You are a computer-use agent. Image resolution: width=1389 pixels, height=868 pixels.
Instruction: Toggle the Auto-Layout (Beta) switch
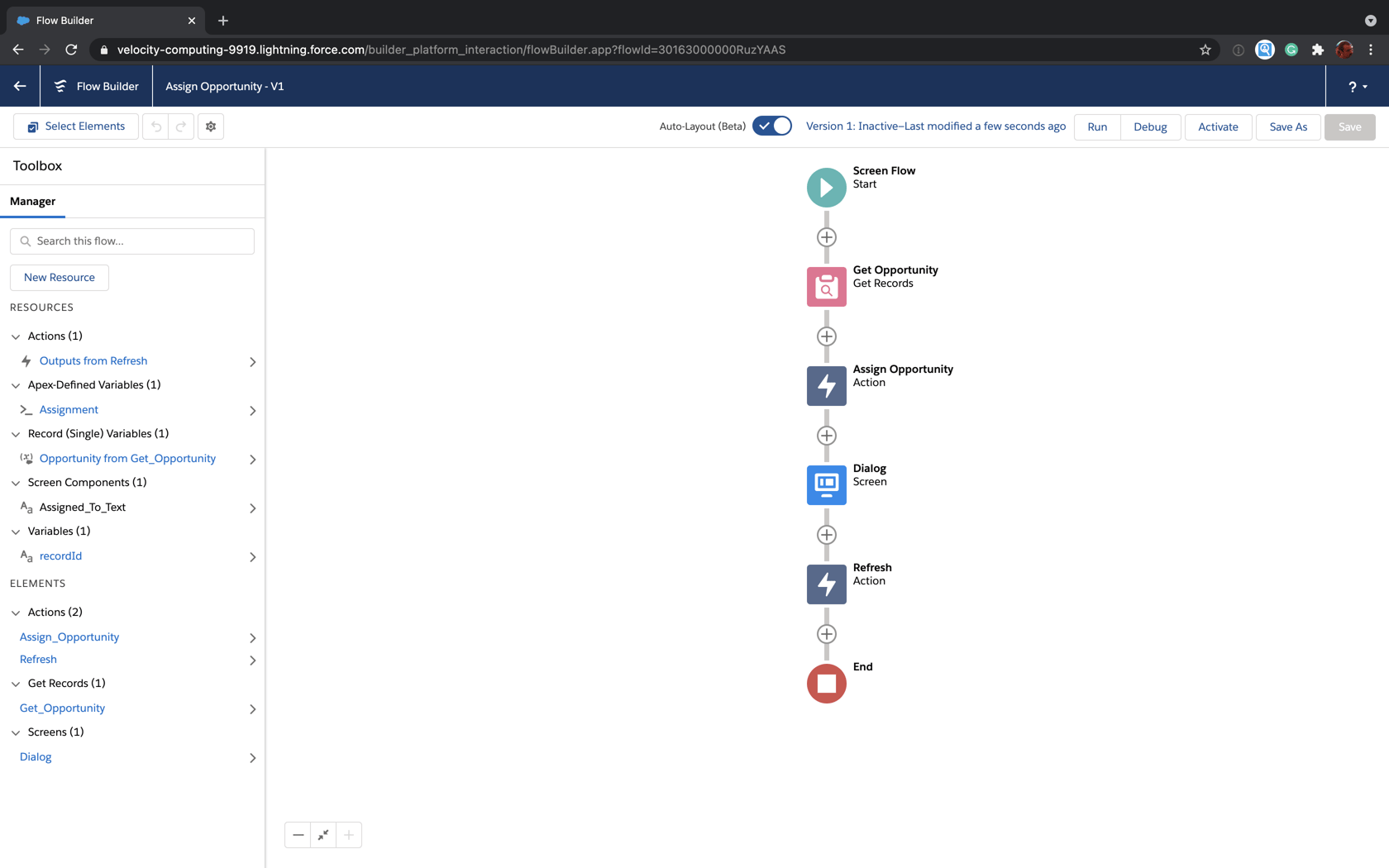click(772, 126)
